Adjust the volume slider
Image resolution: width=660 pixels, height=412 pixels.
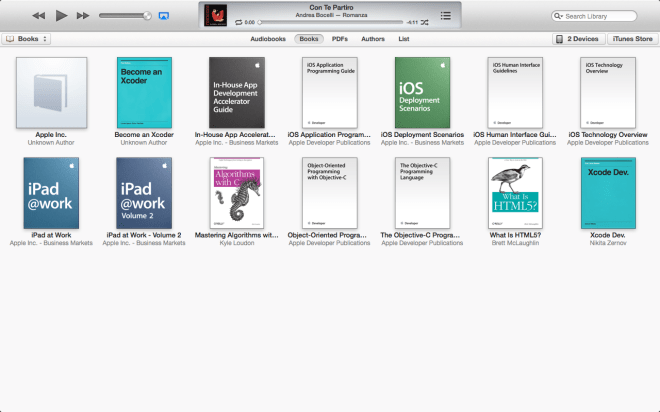(125, 16)
